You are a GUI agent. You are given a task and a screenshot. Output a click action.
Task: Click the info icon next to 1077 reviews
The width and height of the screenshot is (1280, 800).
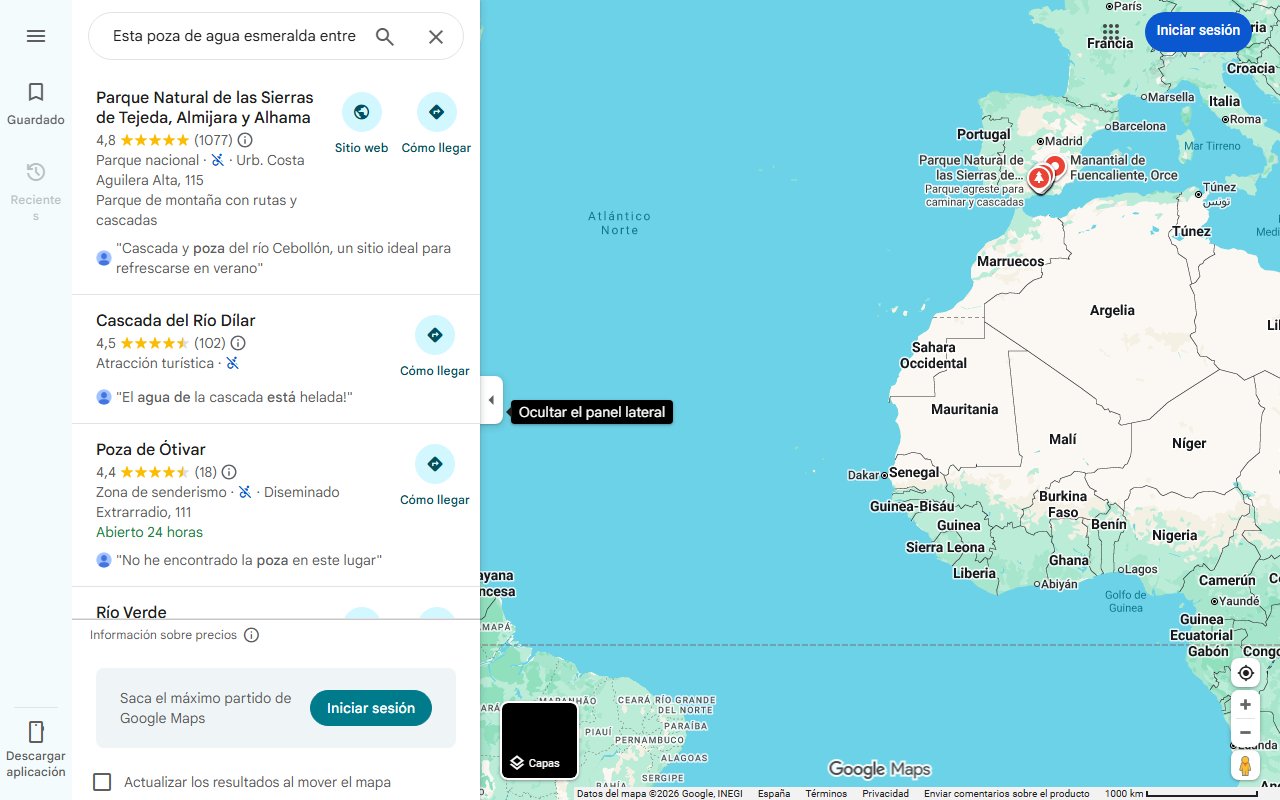tap(245, 140)
